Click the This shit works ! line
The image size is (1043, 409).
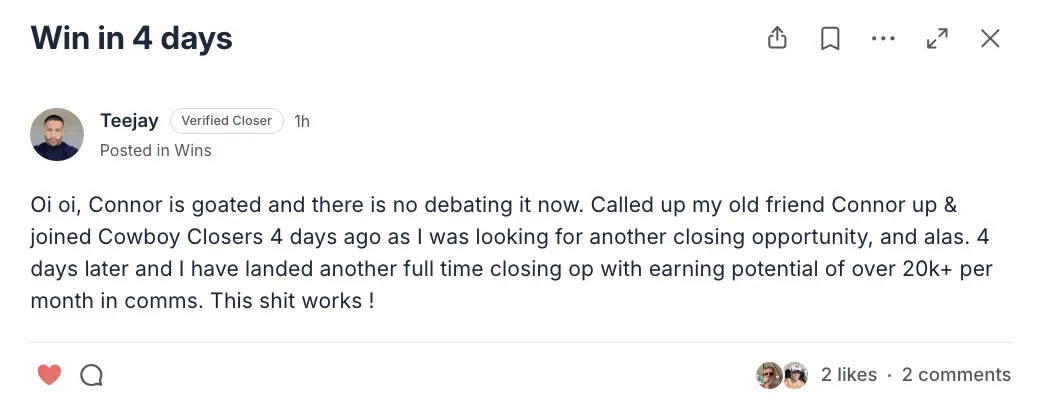pyautogui.click(x=293, y=301)
